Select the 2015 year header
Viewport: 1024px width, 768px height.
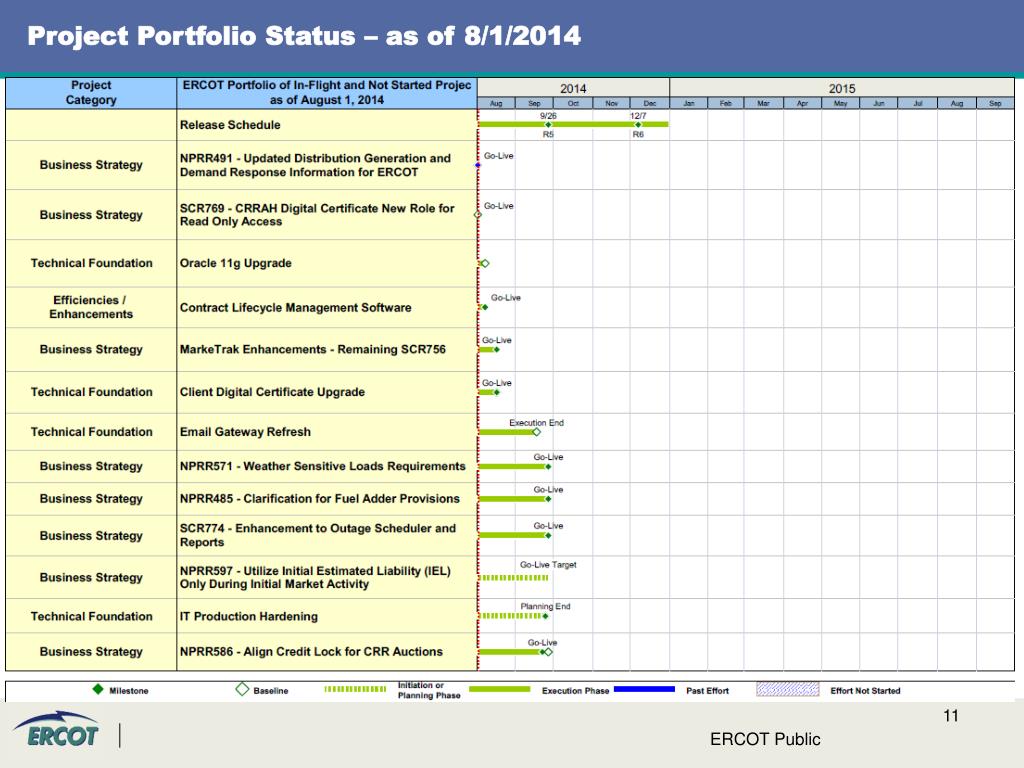842,88
